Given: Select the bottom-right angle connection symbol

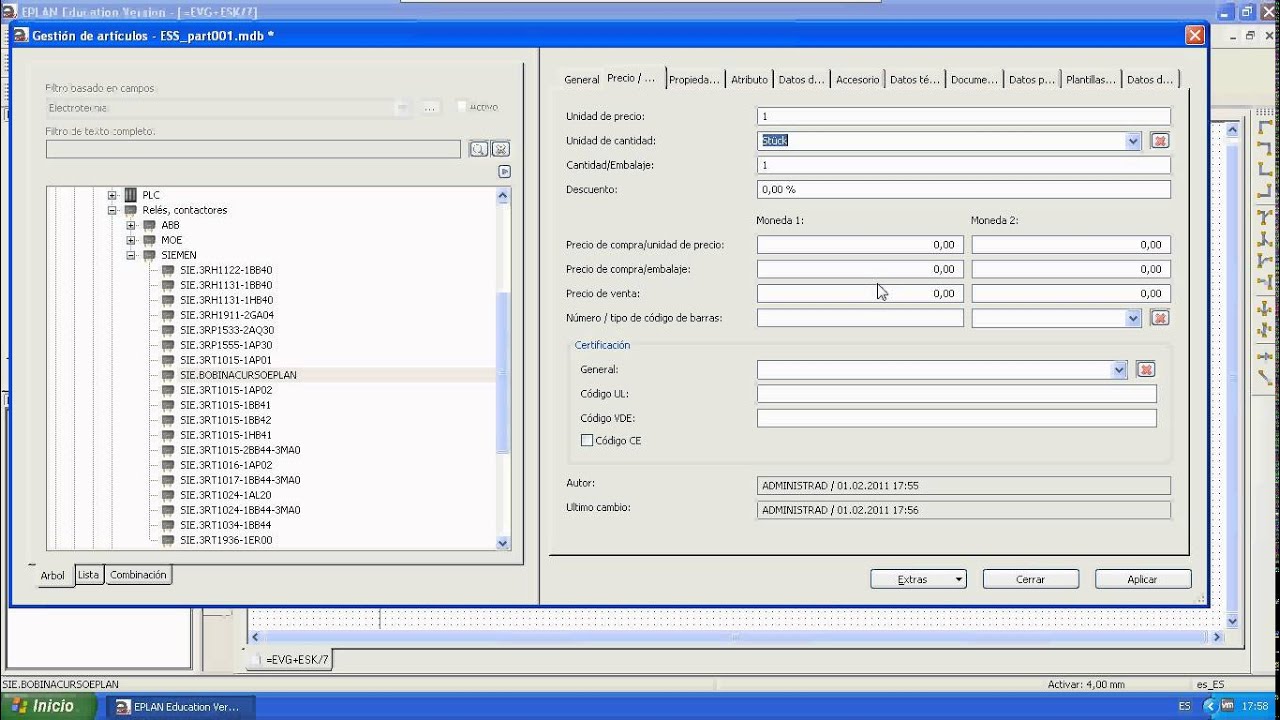Looking at the screenshot, I should pyautogui.click(x=1265, y=190).
